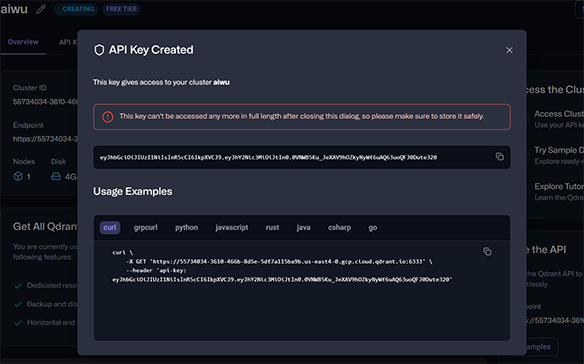This screenshot has width=584, height=364.
Task: Click the curl command code block
Action: pyautogui.click(x=282, y=266)
